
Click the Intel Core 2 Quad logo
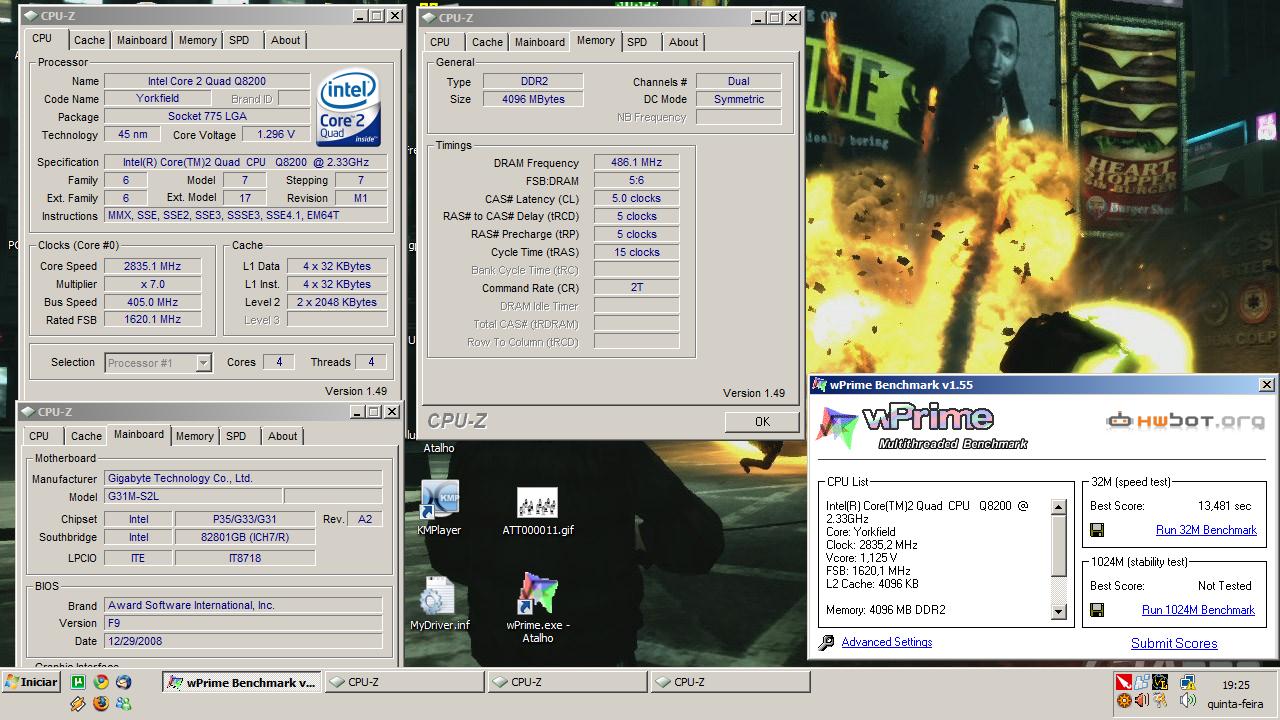point(348,108)
